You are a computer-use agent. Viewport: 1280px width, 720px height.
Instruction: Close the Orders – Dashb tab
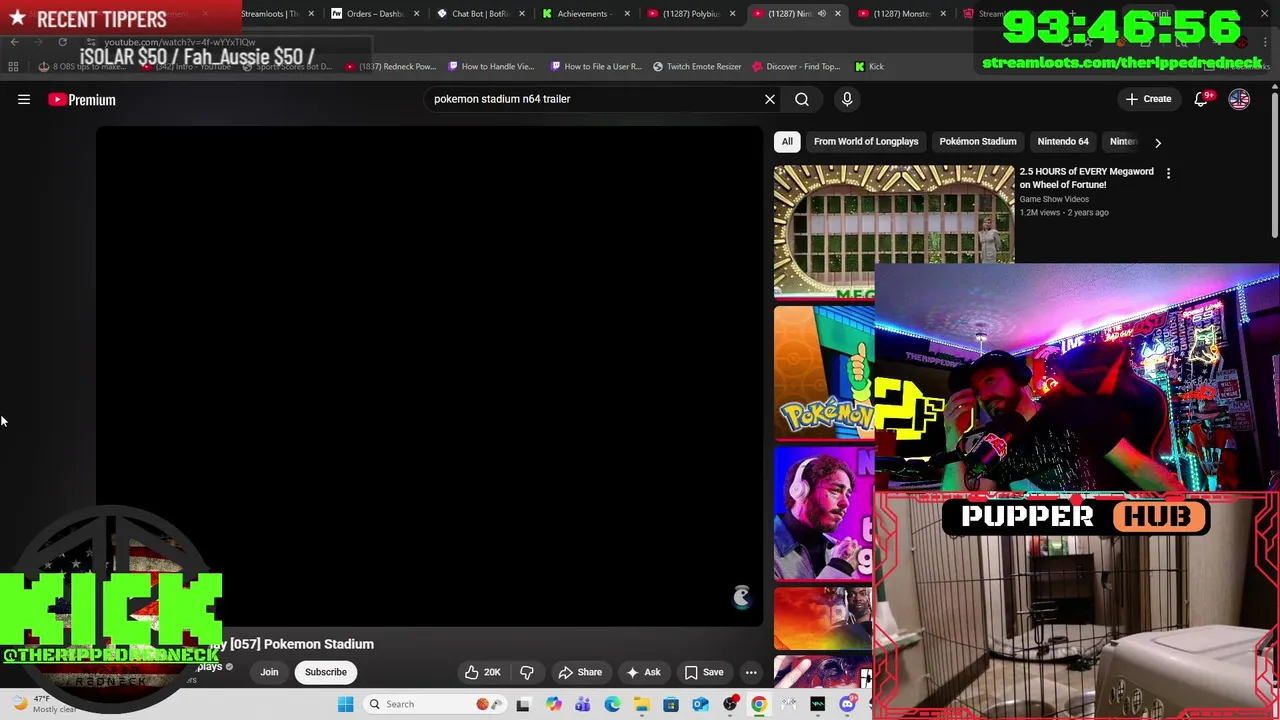pos(417,14)
